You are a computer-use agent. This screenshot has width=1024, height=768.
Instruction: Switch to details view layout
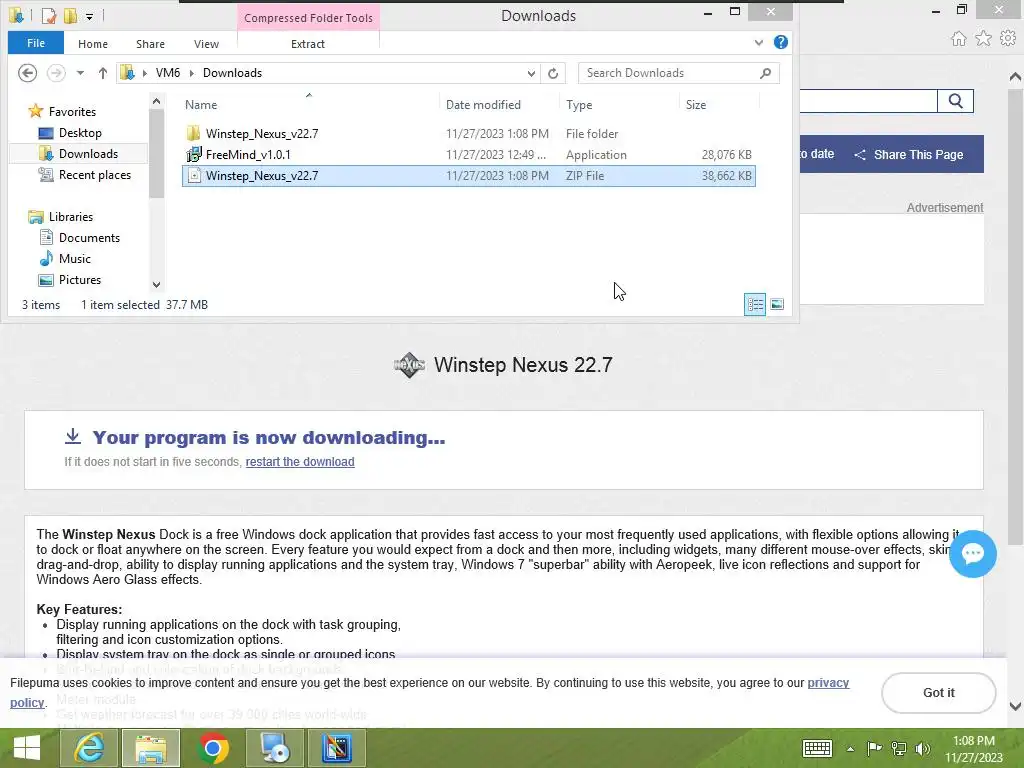755,304
